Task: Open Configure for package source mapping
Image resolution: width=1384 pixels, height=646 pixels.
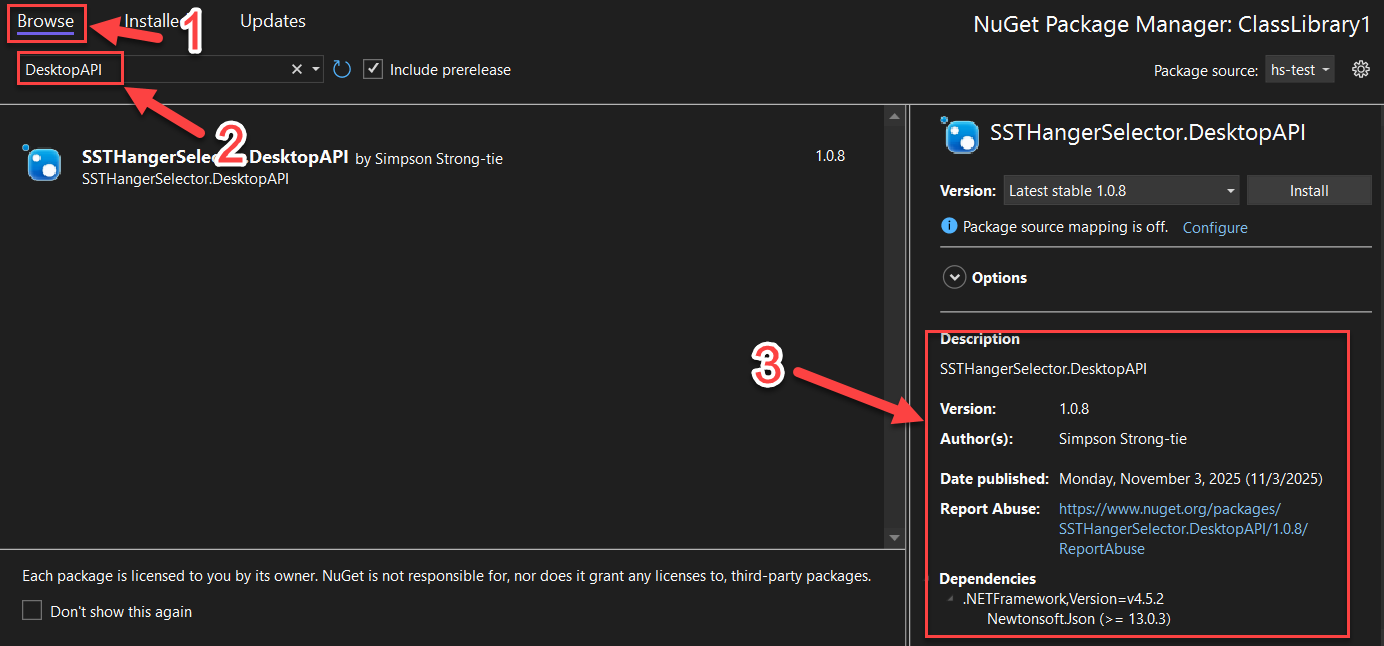Action: [1214, 227]
